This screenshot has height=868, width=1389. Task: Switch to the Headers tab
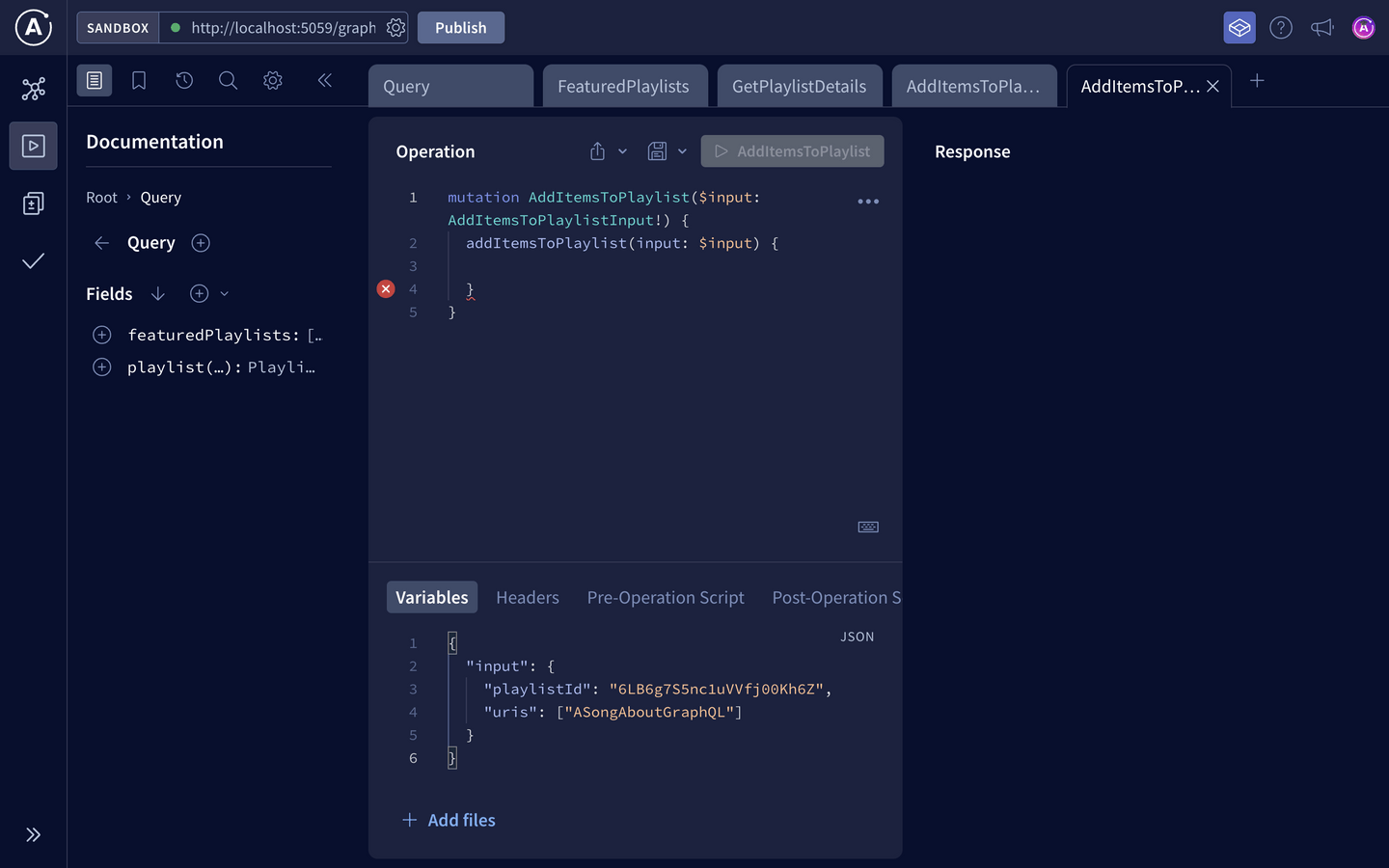pos(527,597)
